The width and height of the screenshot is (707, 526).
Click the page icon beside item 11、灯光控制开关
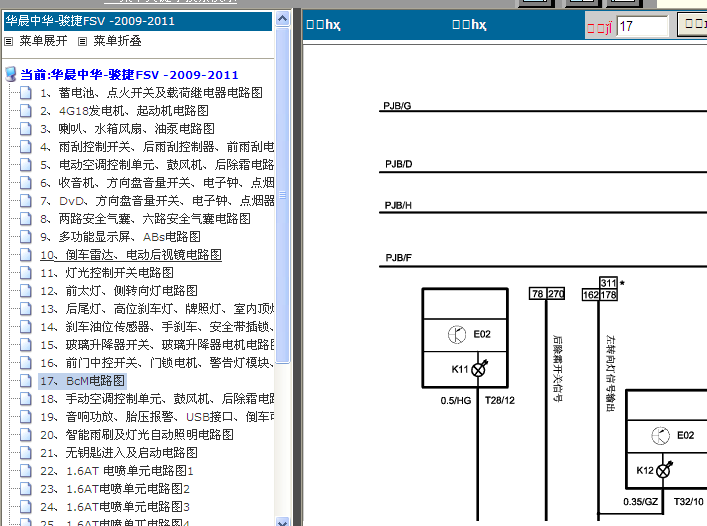click(x=26, y=273)
